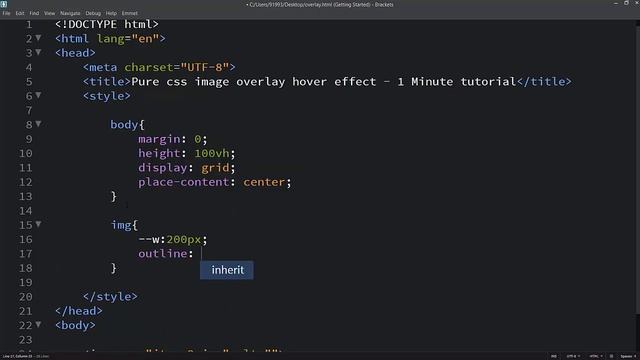This screenshot has height=360, width=640.
Task: Toggle the INS insert mode indicator
Action: (x=554, y=356)
